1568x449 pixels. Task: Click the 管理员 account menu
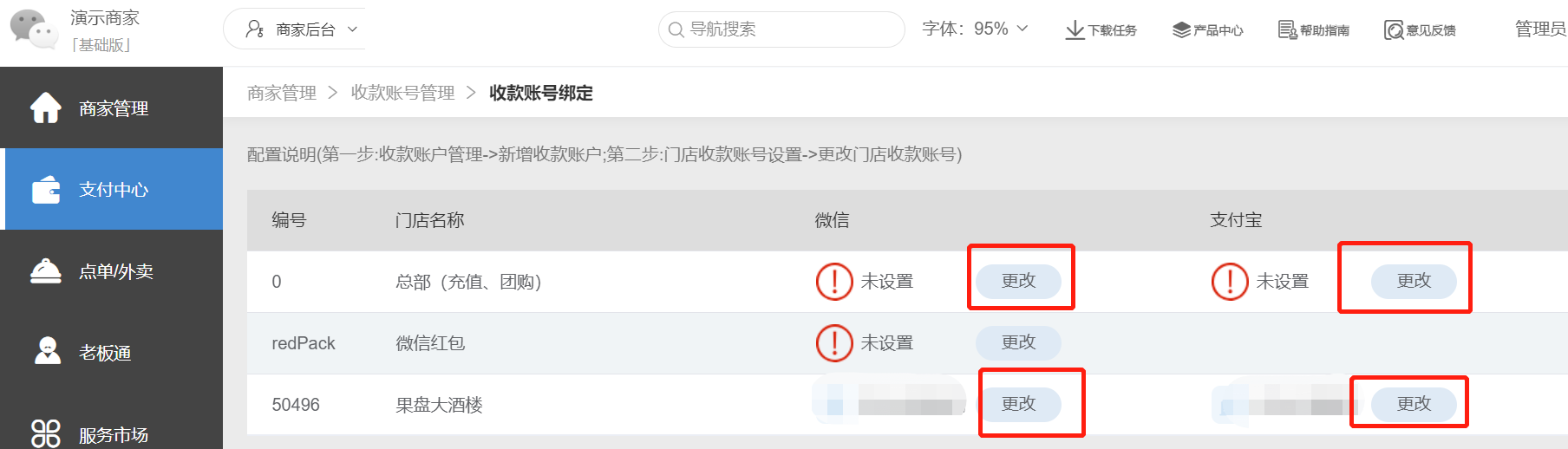[1539, 29]
